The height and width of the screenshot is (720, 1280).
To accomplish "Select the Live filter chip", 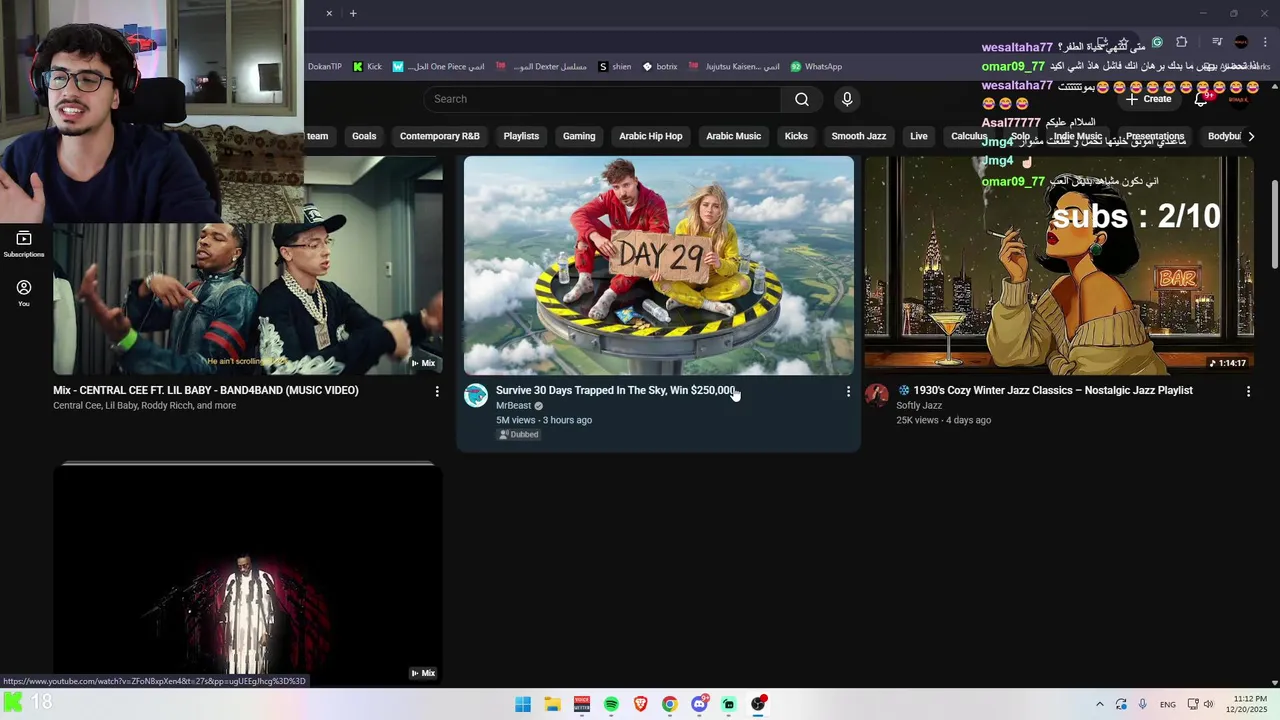I will click(919, 136).
